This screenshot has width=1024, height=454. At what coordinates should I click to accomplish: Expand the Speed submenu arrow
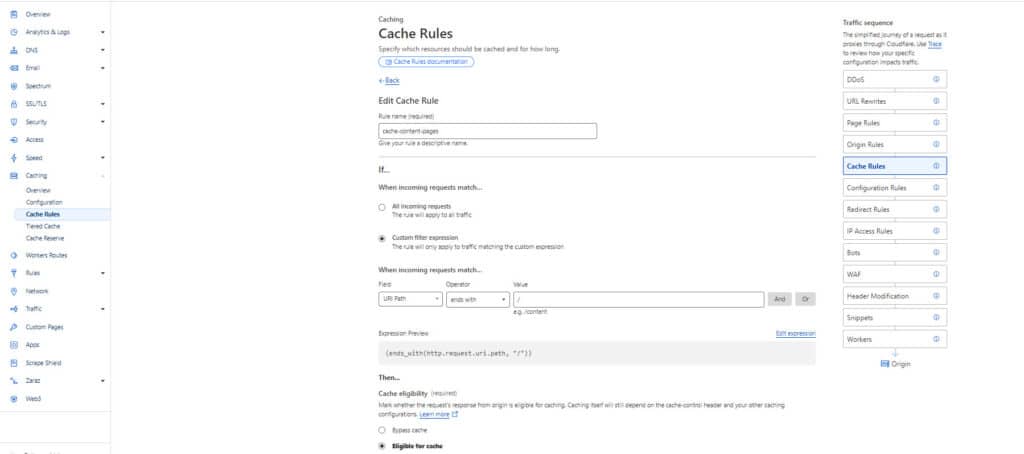tap(103, 158)
